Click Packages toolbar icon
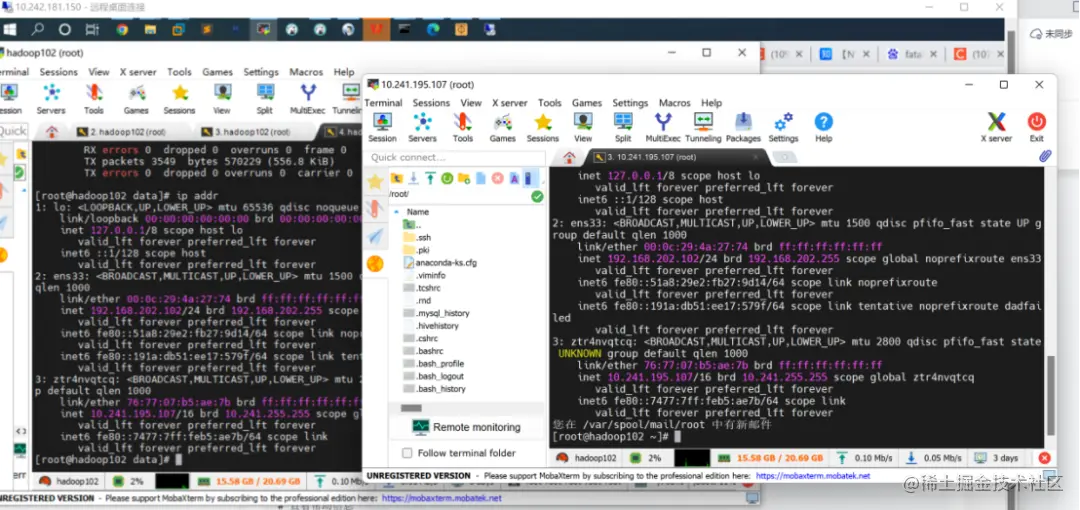The image size is (1080, 510). click(743, 127)
